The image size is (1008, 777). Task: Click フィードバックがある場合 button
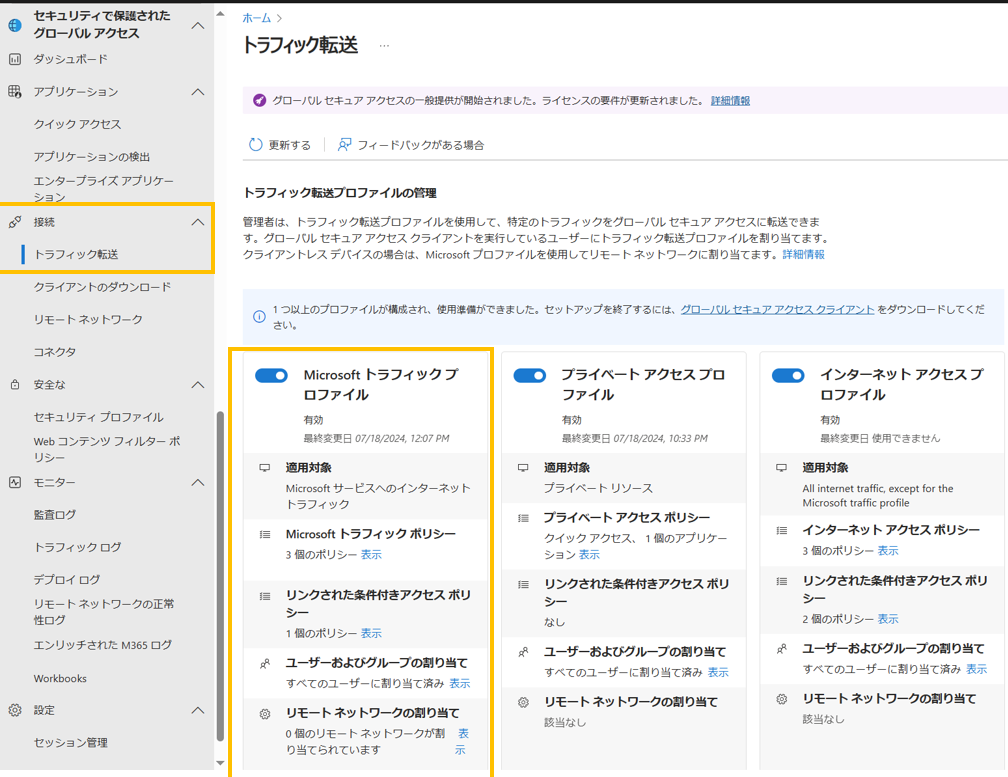point(411,145)
